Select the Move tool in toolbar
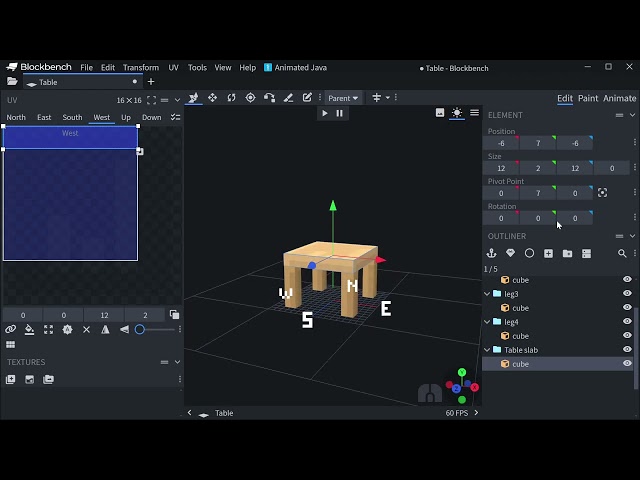Screen dimensions: 640x480 coord(193,98)
